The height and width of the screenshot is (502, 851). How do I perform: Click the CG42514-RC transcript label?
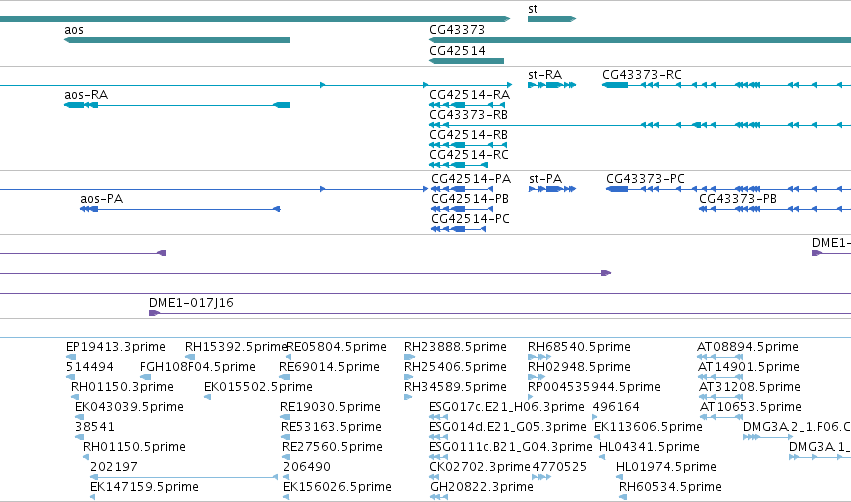coord(469,155)
